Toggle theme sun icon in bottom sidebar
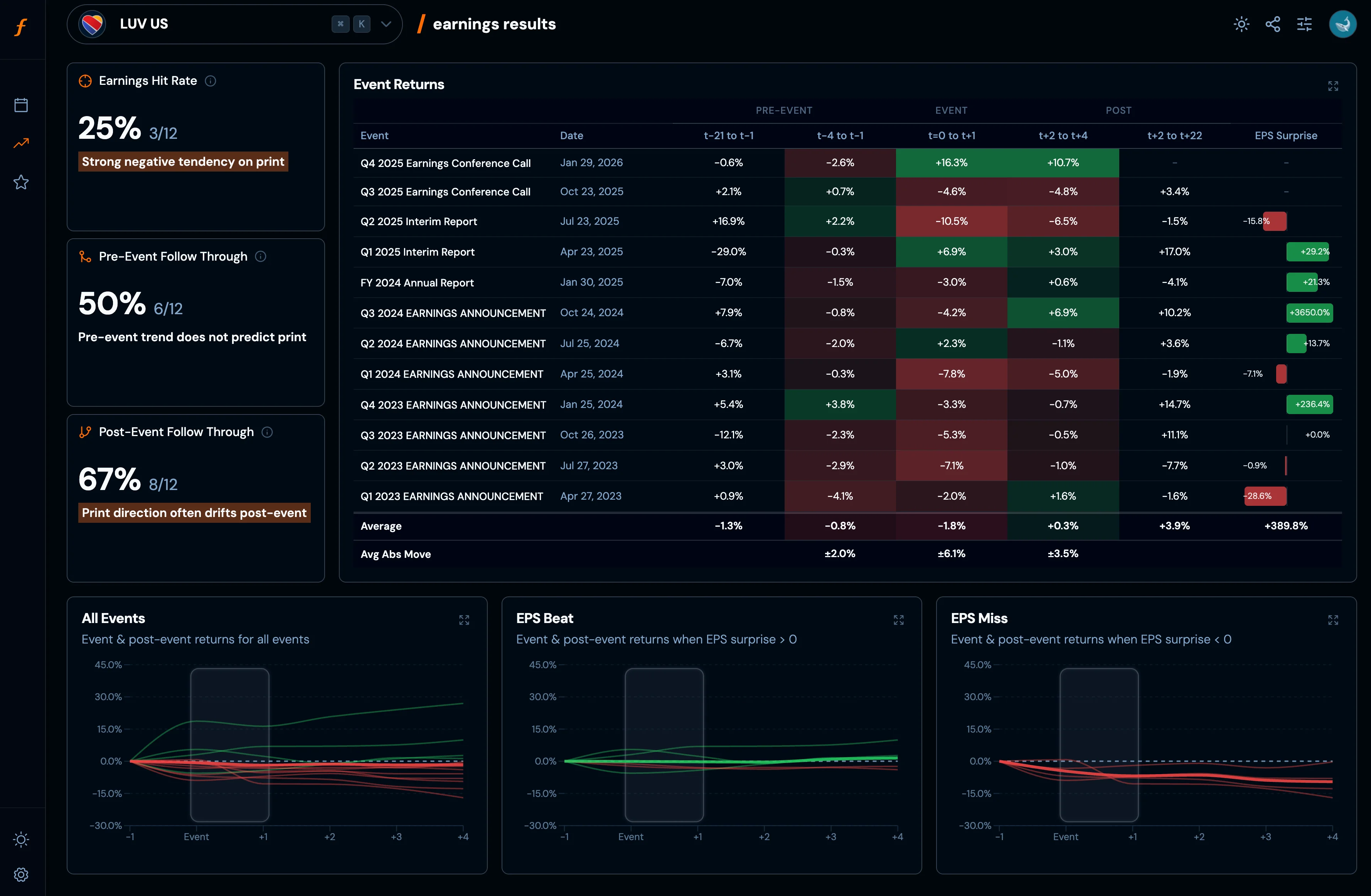This screenshot has width=1371, height=896. pos(21,839)
